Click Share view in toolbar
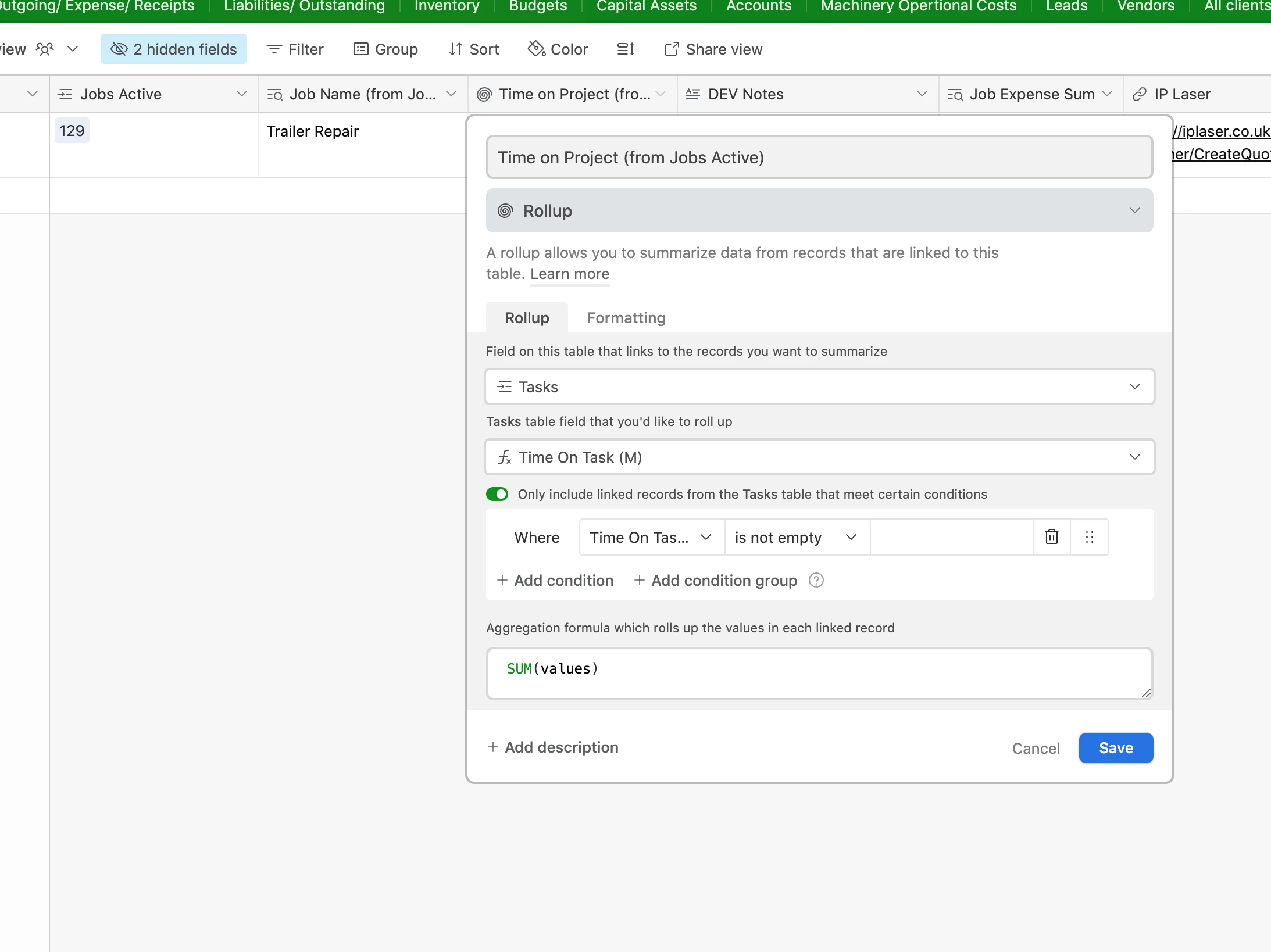This screenshot has height=952, width=1271. point(713,49)
